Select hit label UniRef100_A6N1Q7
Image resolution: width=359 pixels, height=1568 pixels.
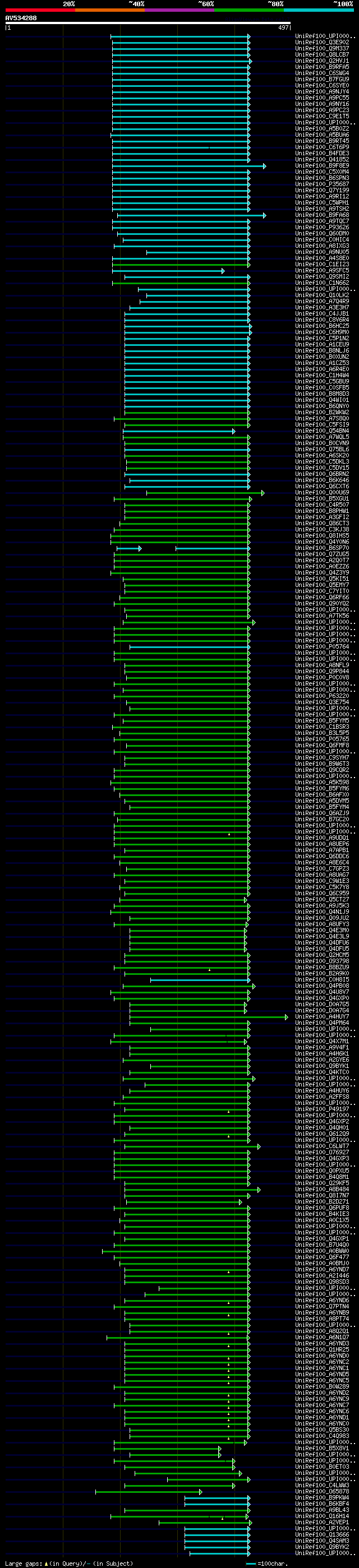pos(323,1337)
